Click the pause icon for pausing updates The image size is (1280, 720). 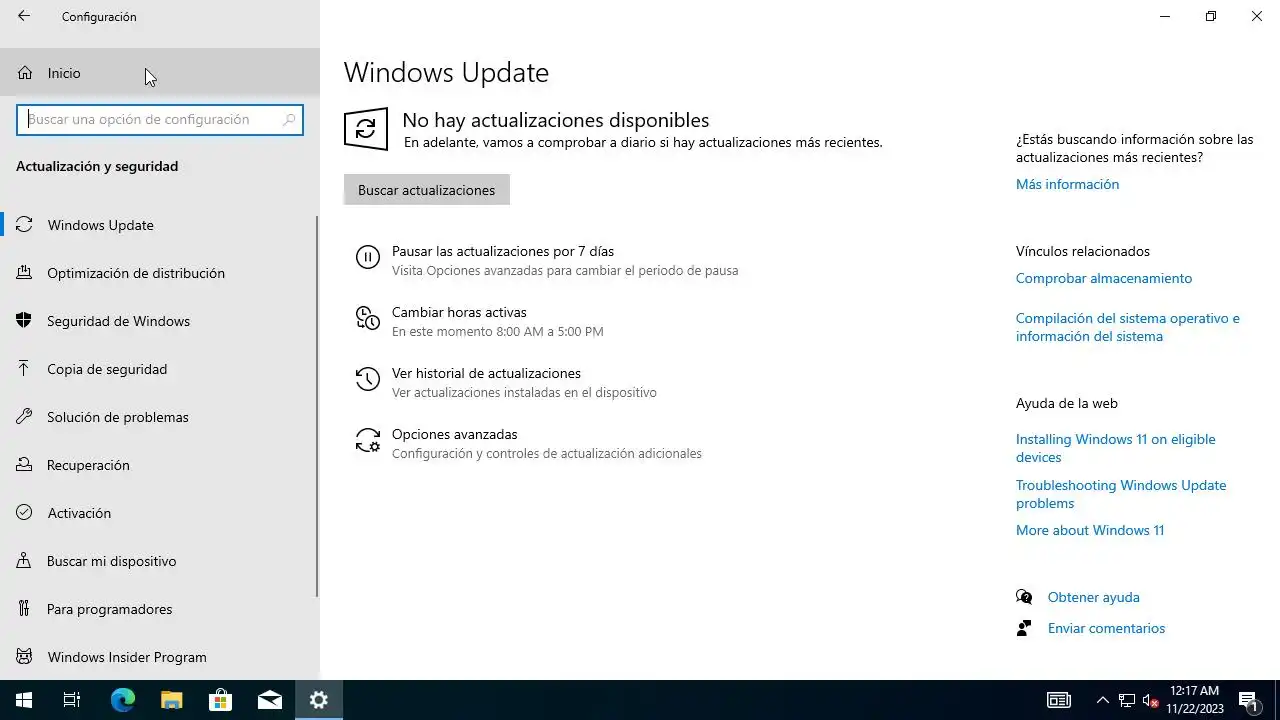click(368, 258)
